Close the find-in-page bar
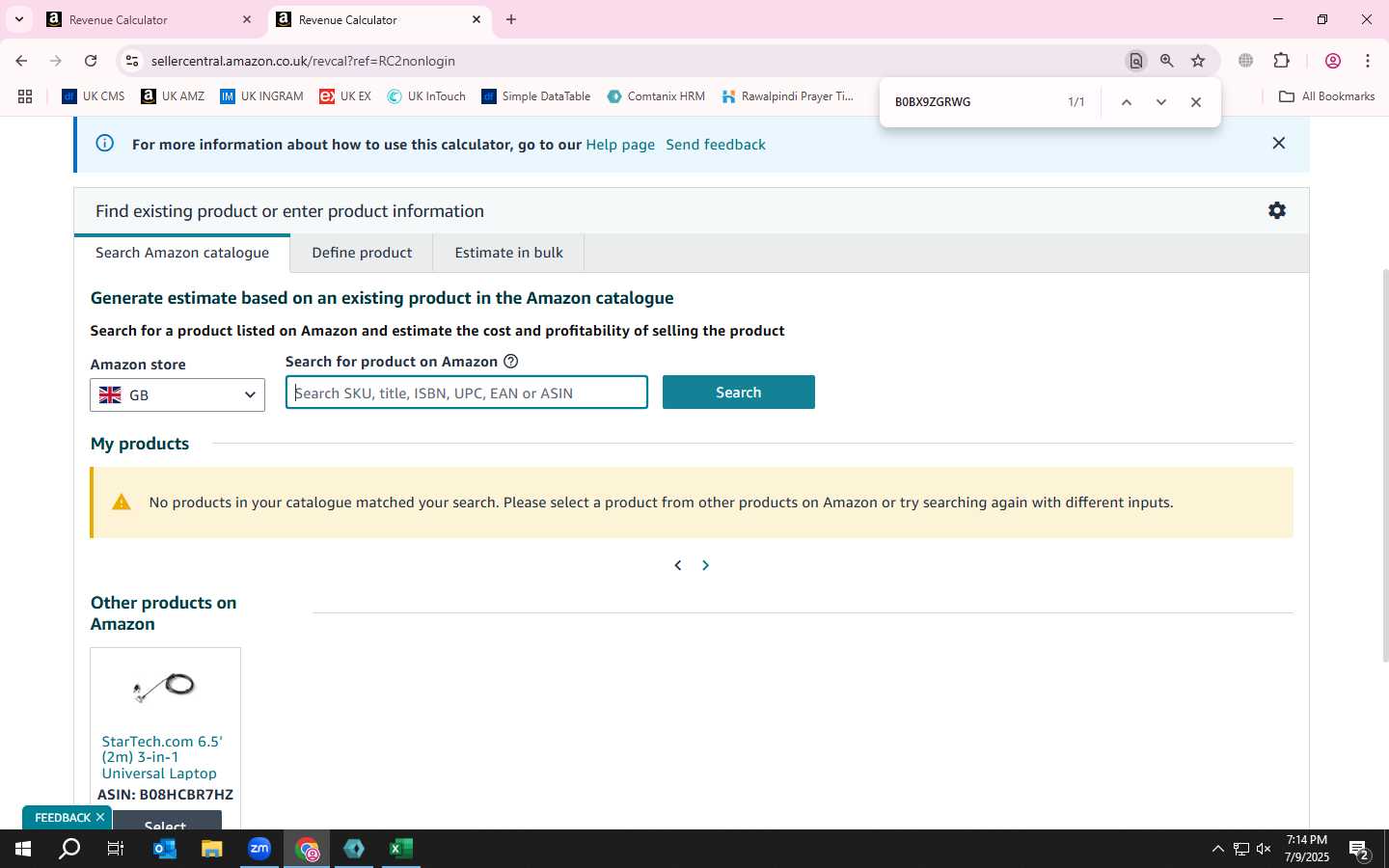Screen dimensions: 1389x868 point(1196,102)
